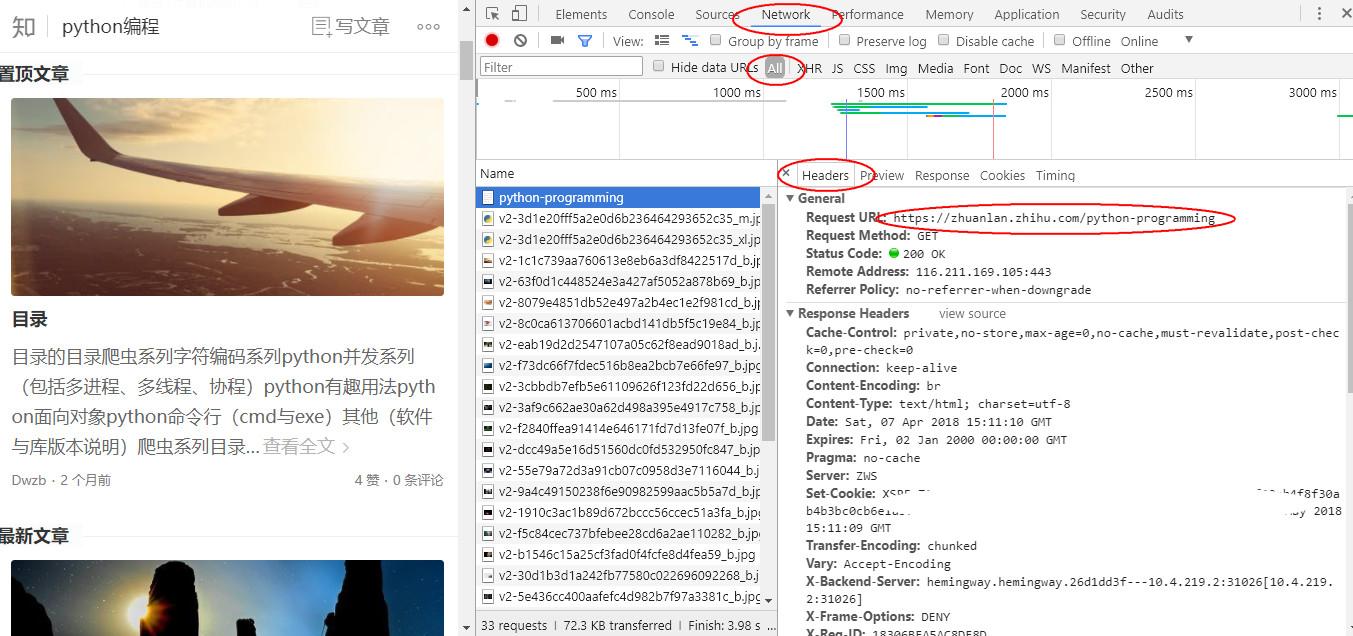This screenshot has width=1353, height=636.
Task: Enable Preserve log checkbox
Action: (844, 40)
